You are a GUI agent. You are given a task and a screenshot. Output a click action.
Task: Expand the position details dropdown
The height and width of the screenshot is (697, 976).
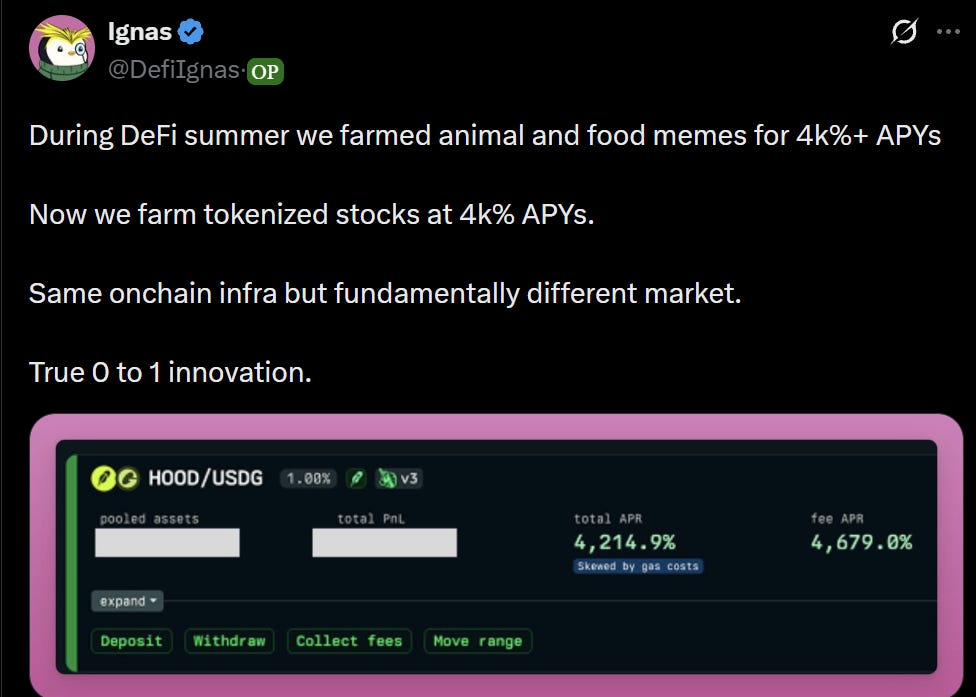128,601
